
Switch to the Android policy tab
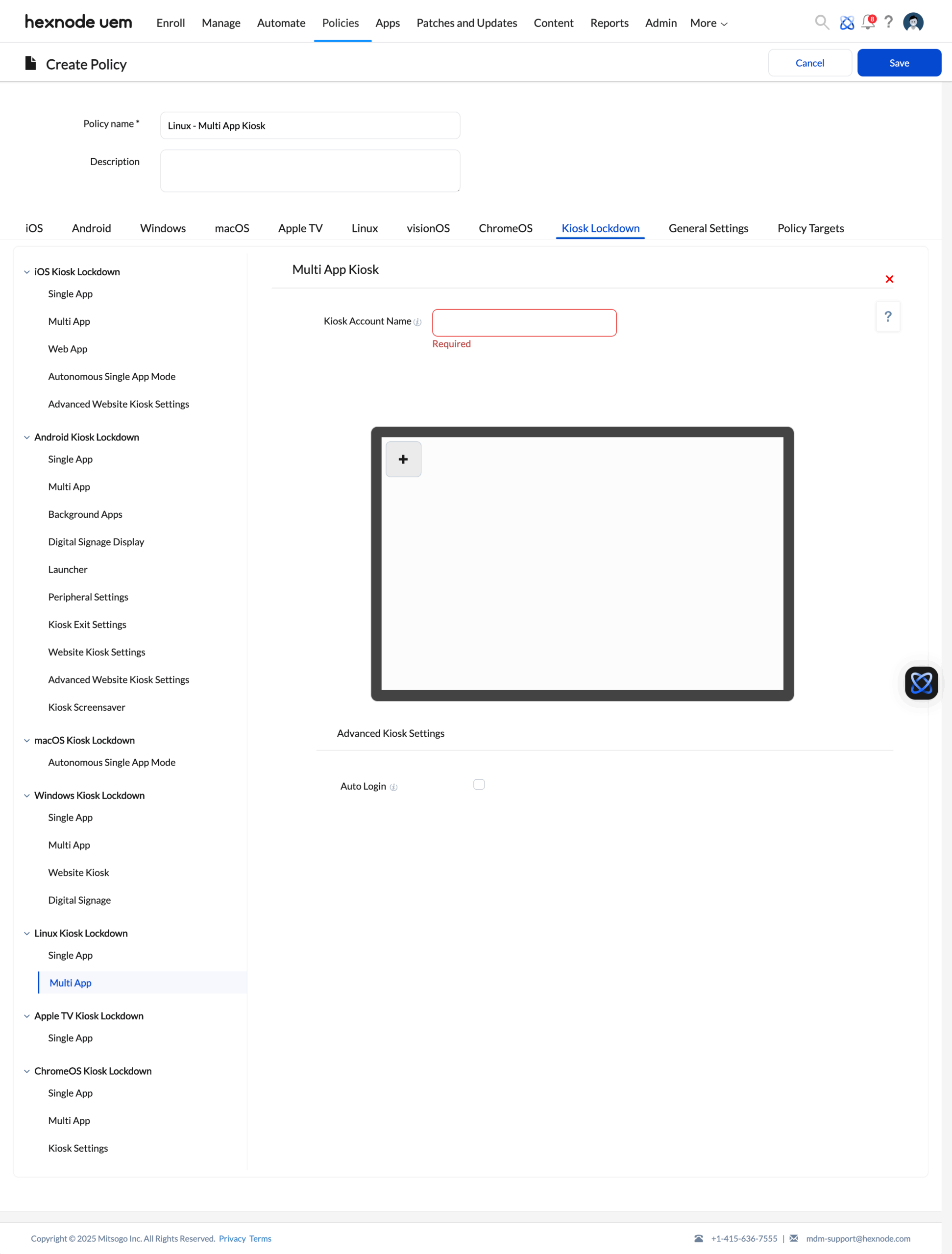coord(91,228)
